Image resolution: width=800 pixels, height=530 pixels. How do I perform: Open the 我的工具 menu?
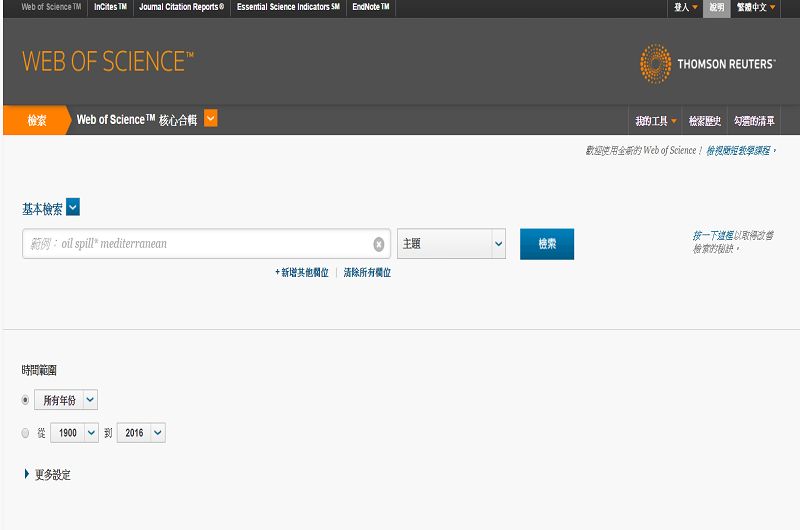tap(656, 121)
